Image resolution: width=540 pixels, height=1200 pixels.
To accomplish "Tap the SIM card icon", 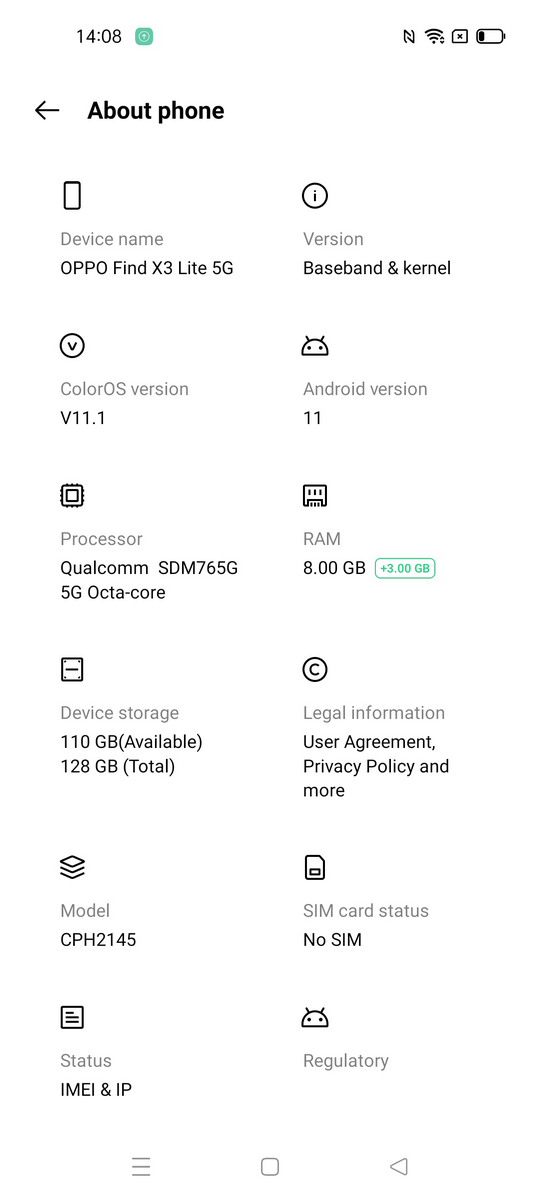I will (x=315, y=867).
